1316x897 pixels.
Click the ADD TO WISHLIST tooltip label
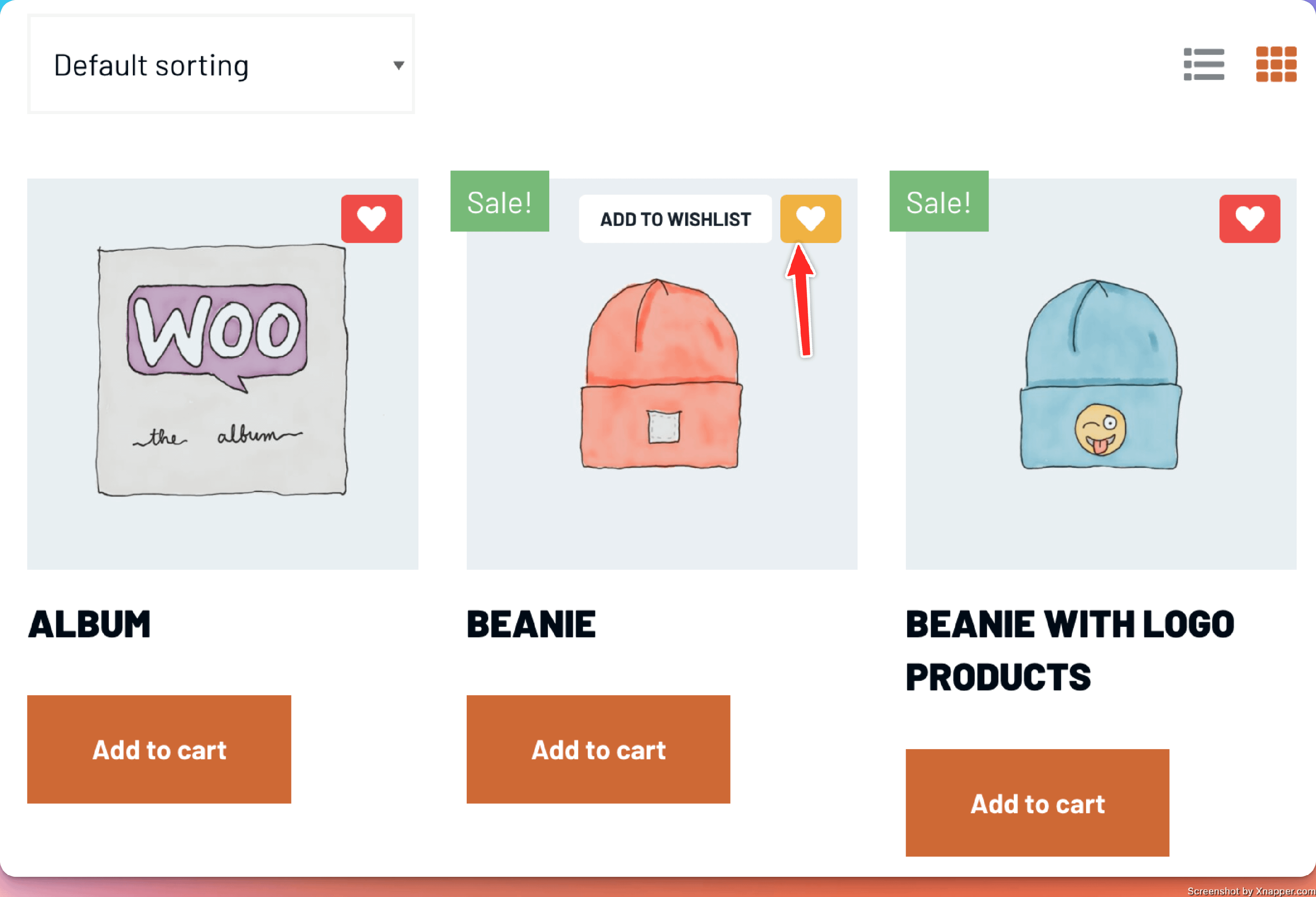[675, 219]
